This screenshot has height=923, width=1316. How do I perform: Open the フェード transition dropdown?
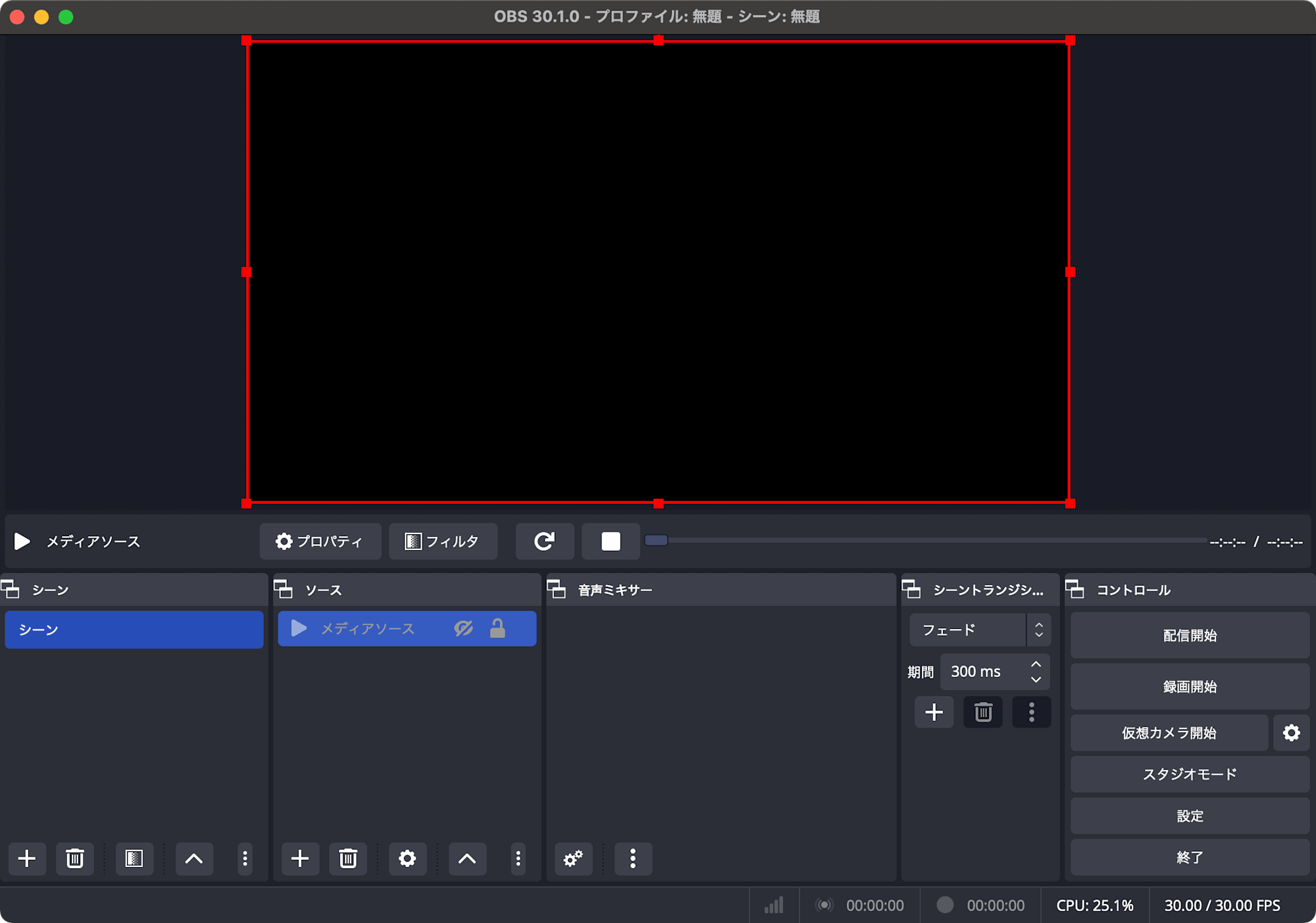980,630
